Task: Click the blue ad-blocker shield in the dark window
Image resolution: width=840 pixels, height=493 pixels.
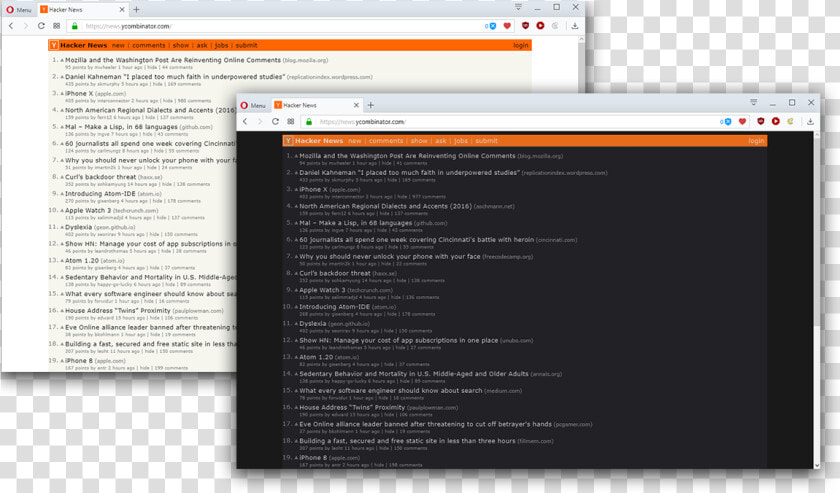Action: pos(726,122)
